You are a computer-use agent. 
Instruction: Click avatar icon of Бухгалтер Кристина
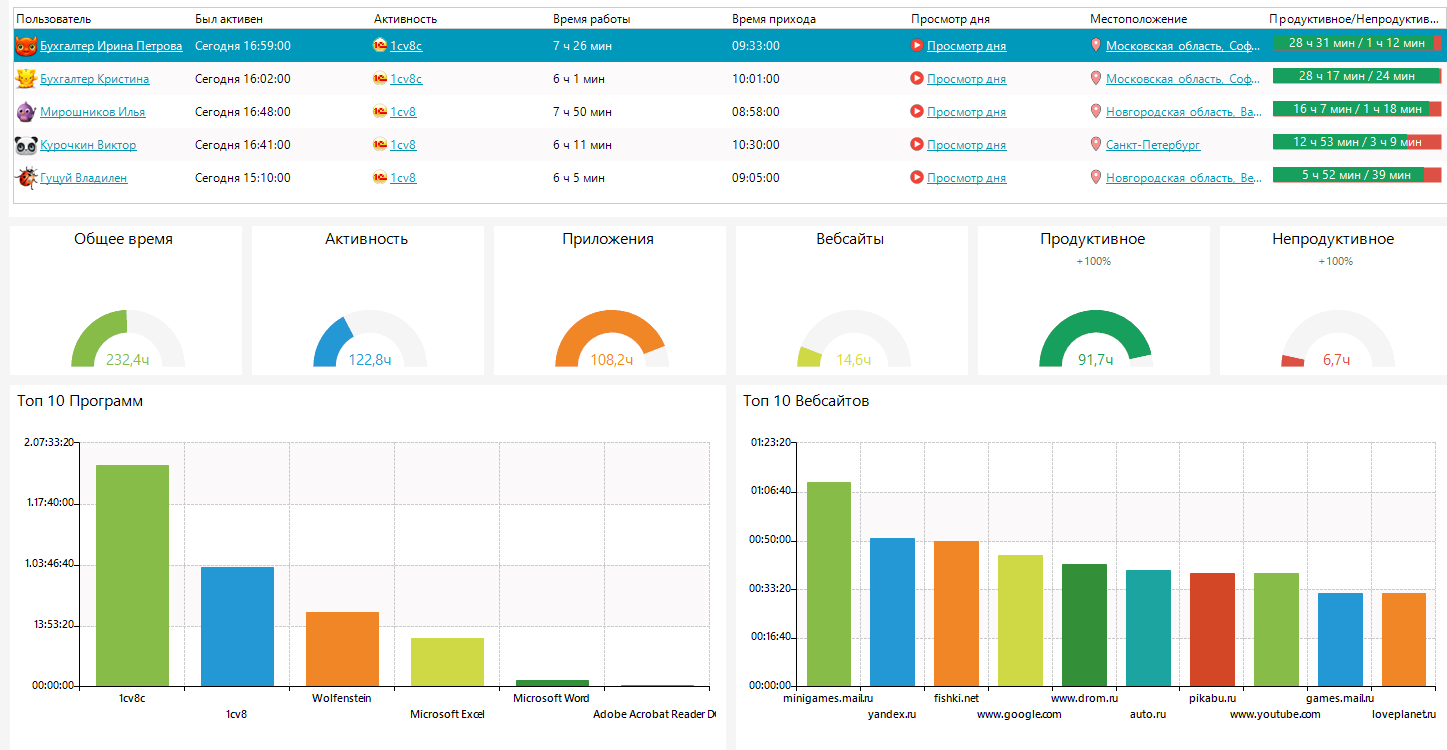point(26,79)
